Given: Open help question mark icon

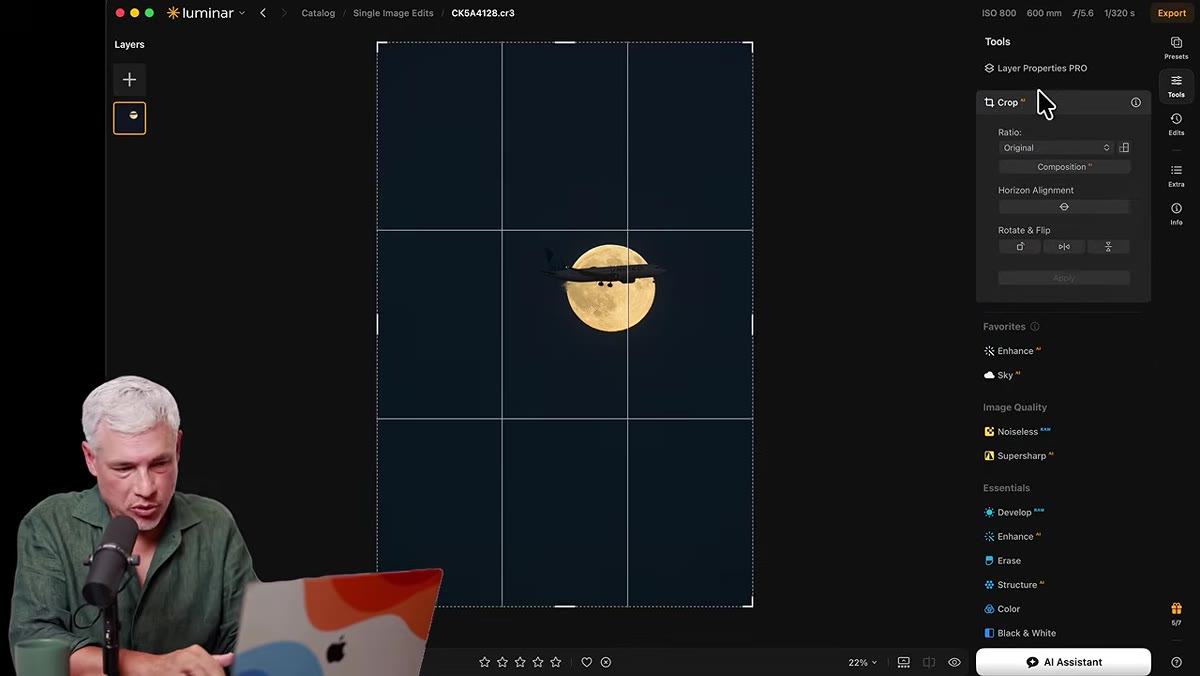Looking at the screenshot, I should click(1176, 662).
